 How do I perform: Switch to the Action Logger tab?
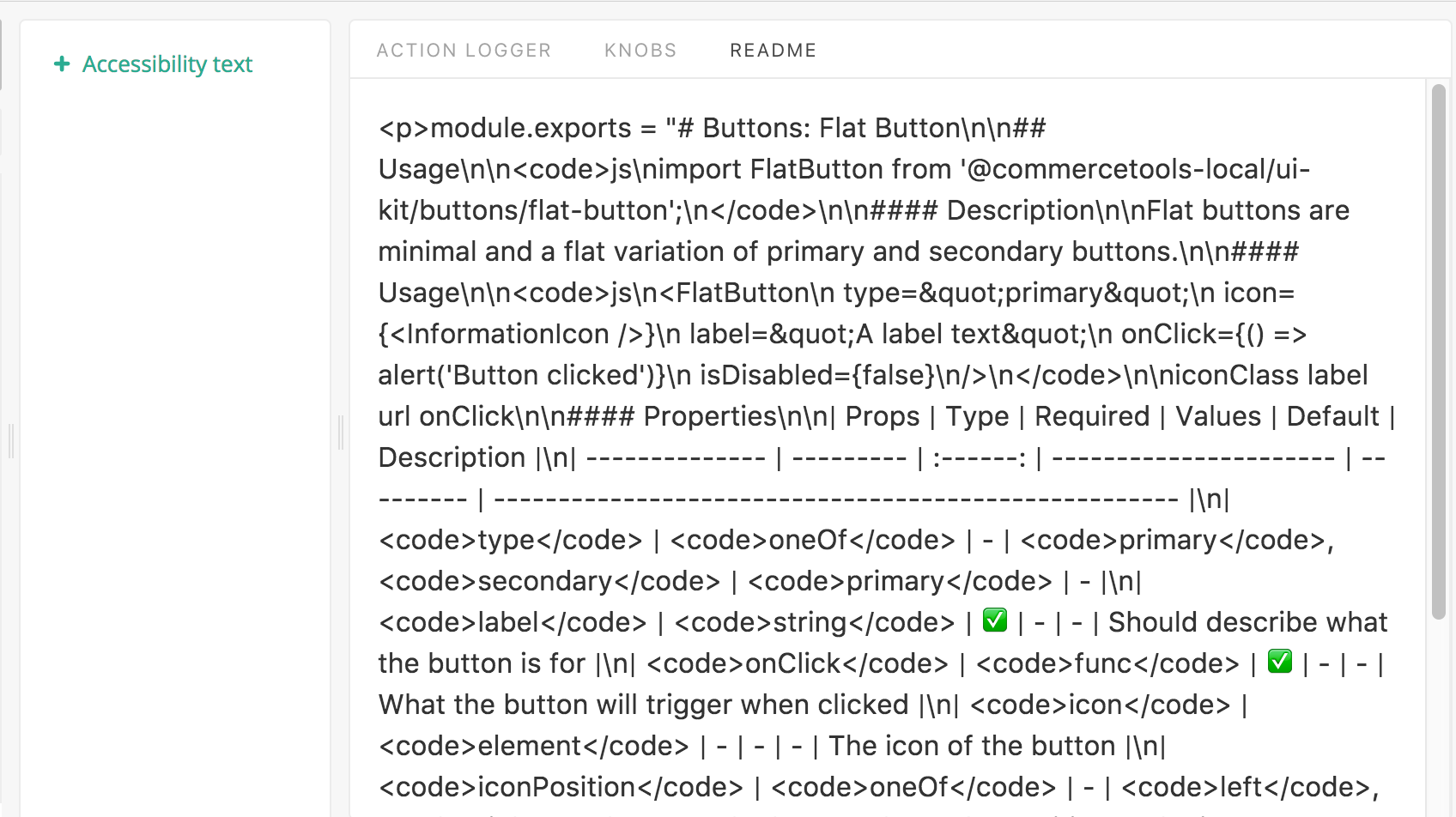[464, 51]
